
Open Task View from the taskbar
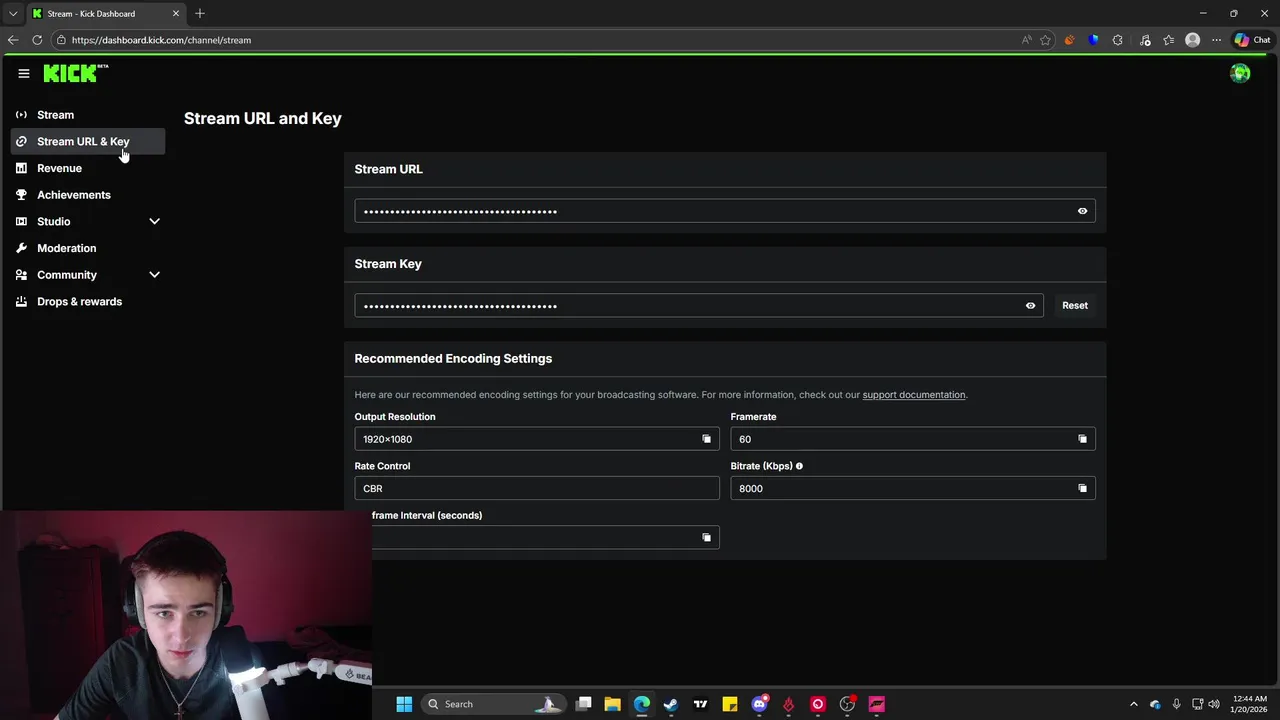[583, 704]
